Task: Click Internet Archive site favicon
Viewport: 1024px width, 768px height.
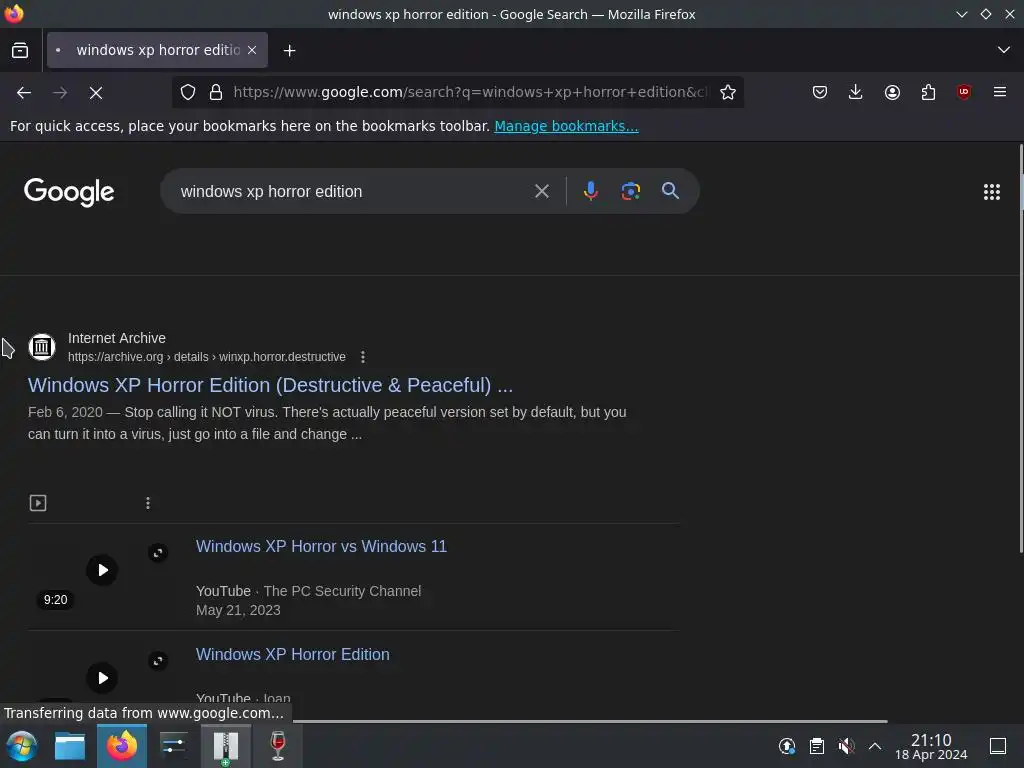Action: (42, 347)
